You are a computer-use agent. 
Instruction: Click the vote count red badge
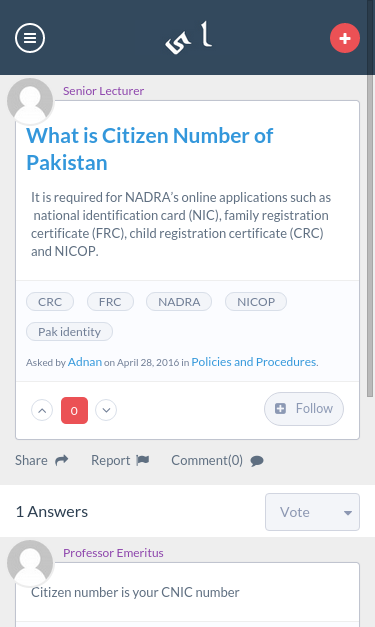(x=74, y=410)
